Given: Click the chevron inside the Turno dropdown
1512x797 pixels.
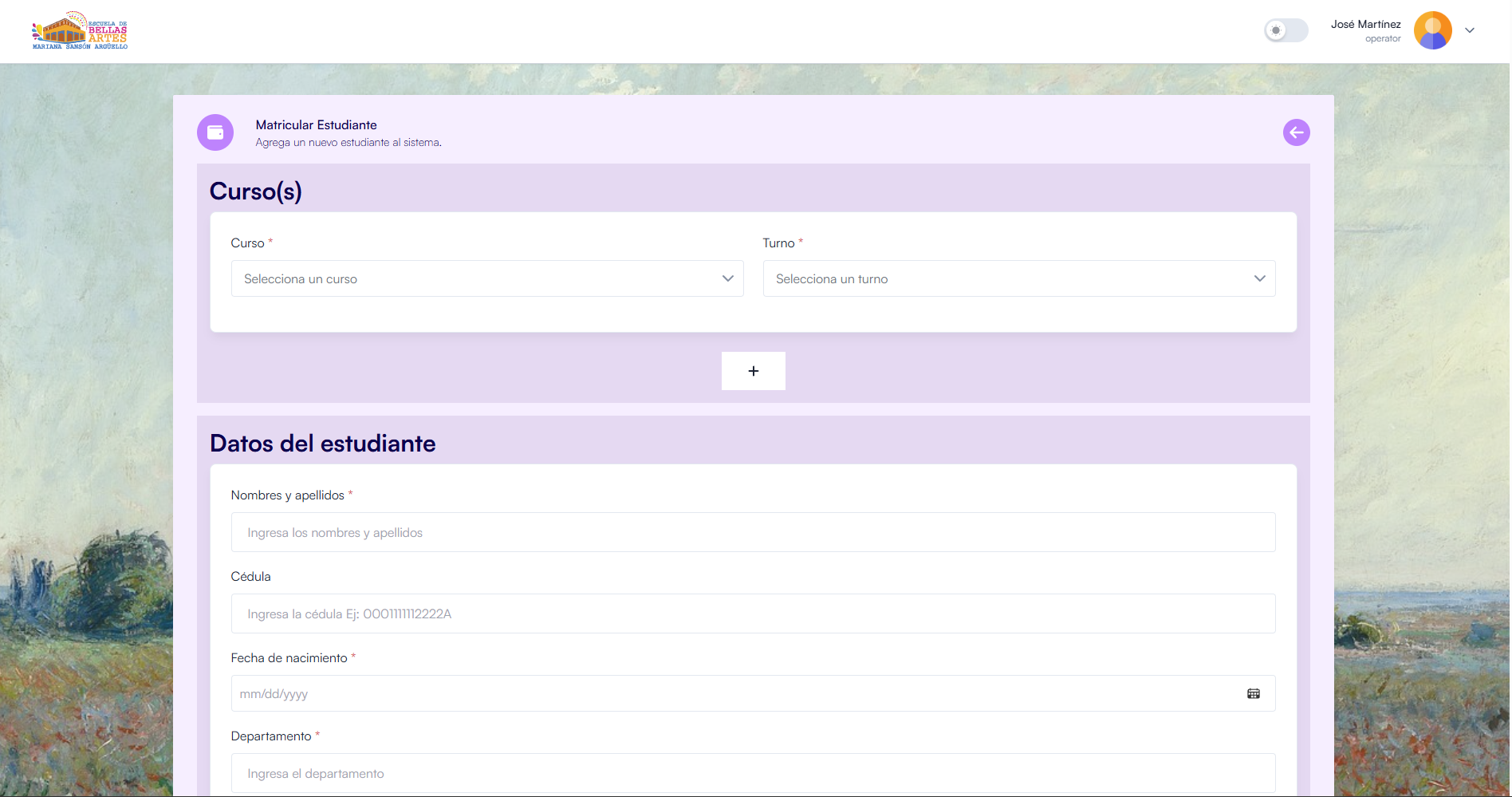Looking at the screenshot, I should 1259,278.
